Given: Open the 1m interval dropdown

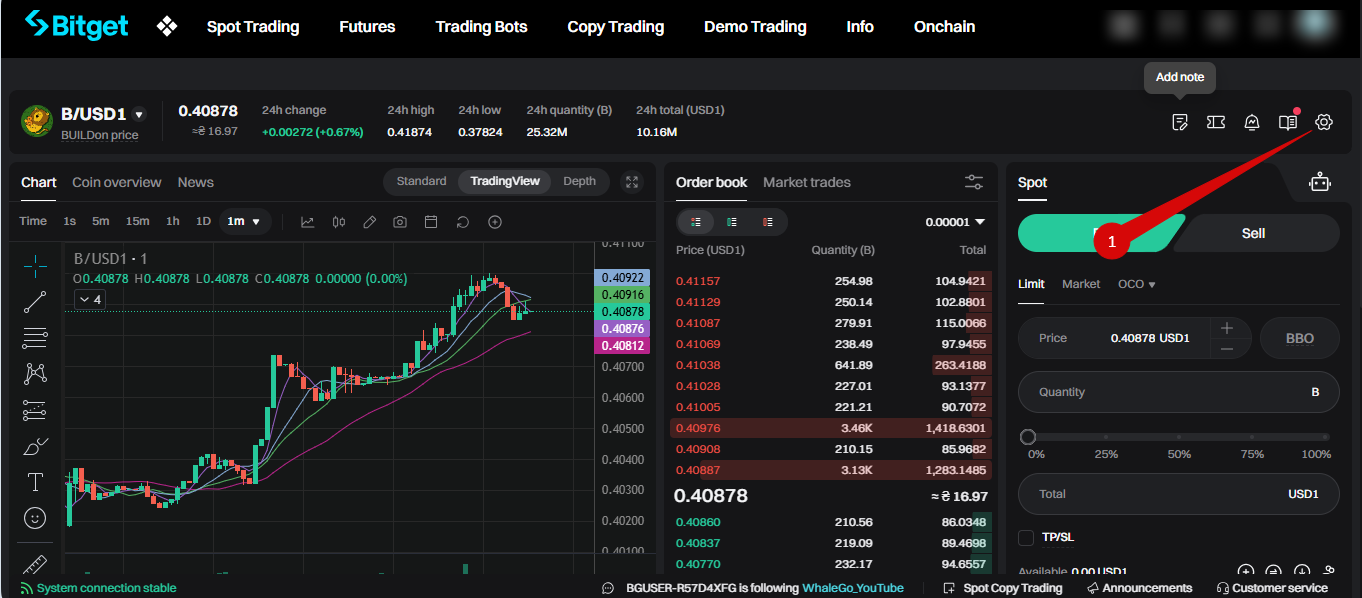Looking at the screenshot, I should point(245,221).
